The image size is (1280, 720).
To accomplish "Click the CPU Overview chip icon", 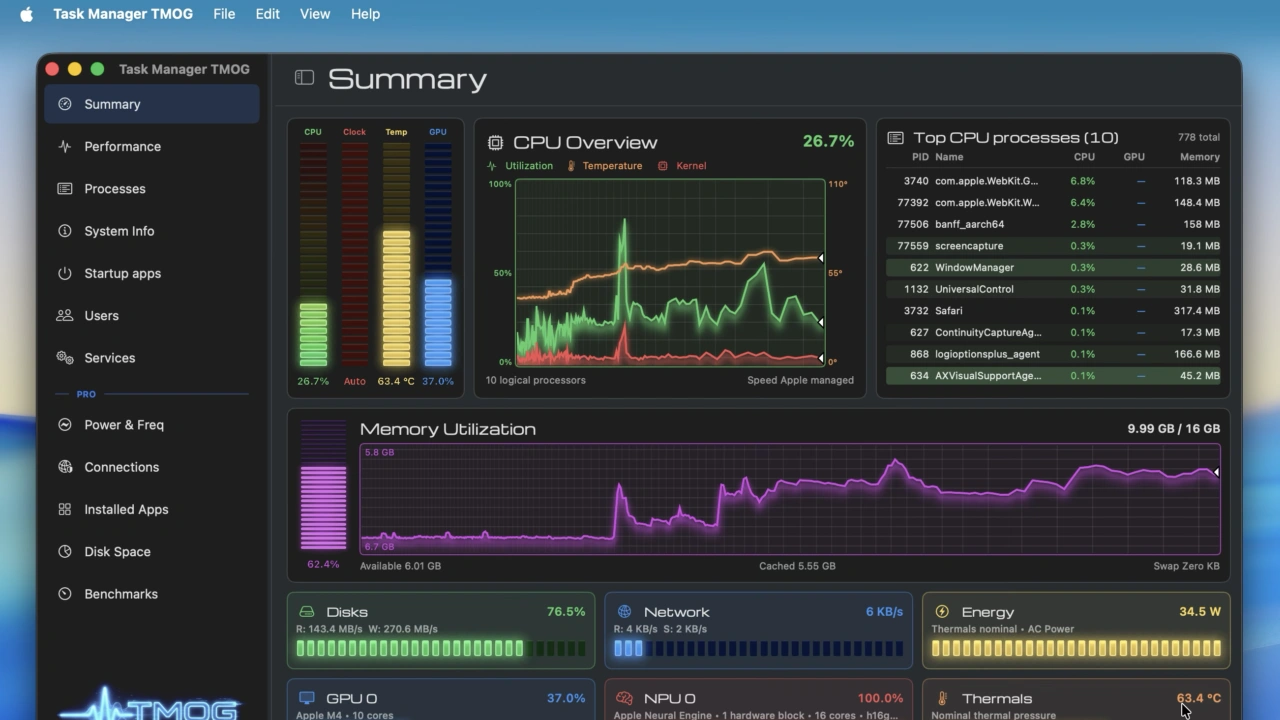I will [x=495, y=143].
